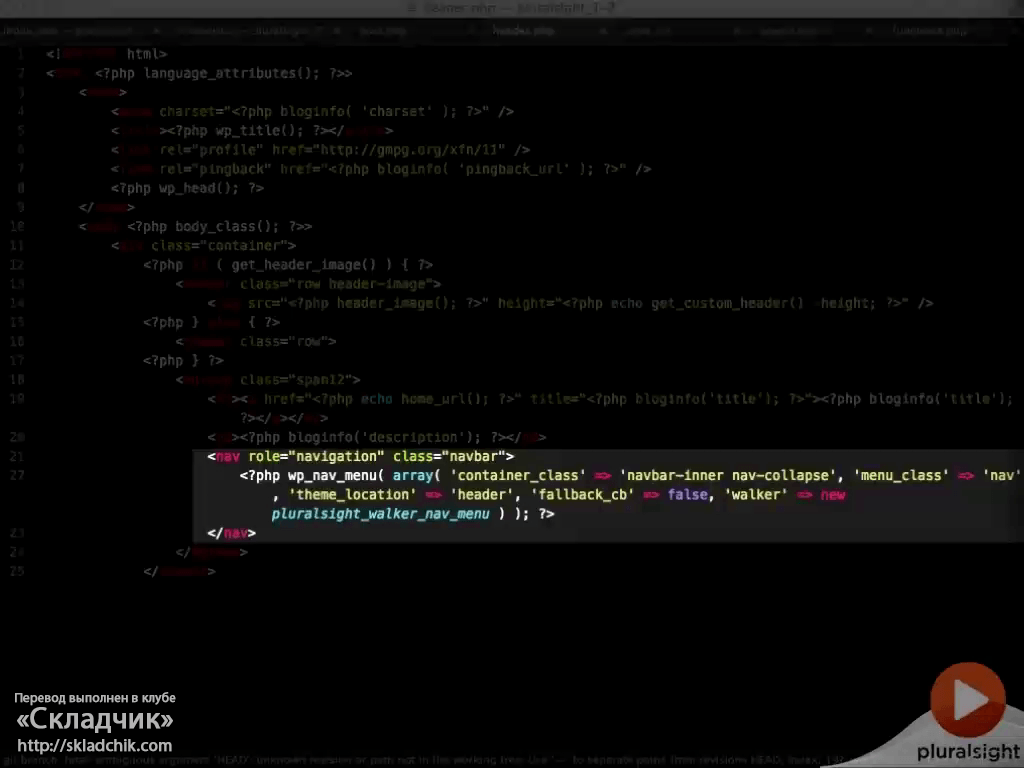Viewport: 1024px width, 768px height.
Task: Click the 'theme_location' array key
Action: (353, 495)
